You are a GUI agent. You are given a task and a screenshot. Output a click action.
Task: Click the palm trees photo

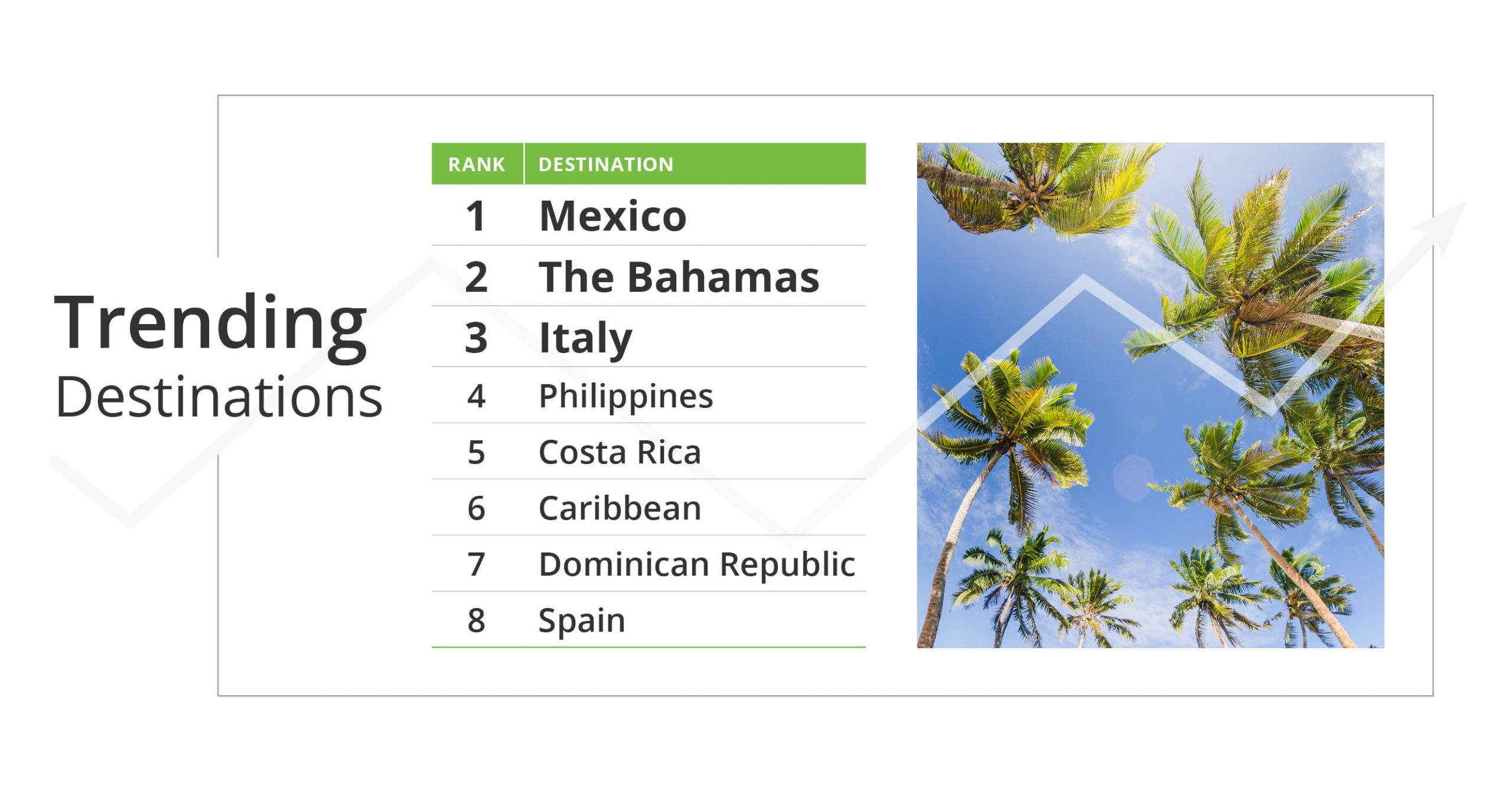click(x=1150, y=395)
